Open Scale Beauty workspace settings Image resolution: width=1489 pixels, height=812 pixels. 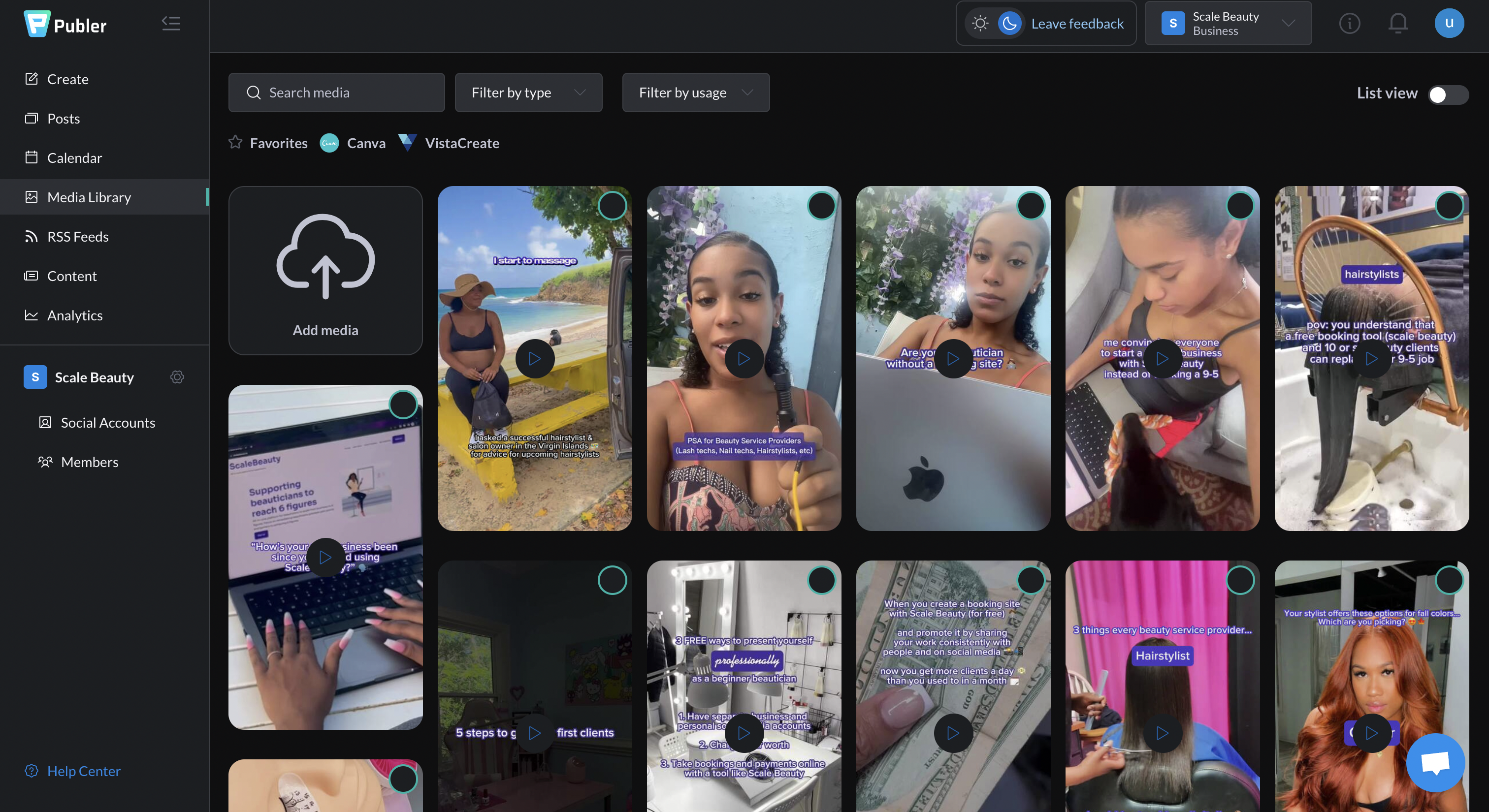(x=176, y=377)
